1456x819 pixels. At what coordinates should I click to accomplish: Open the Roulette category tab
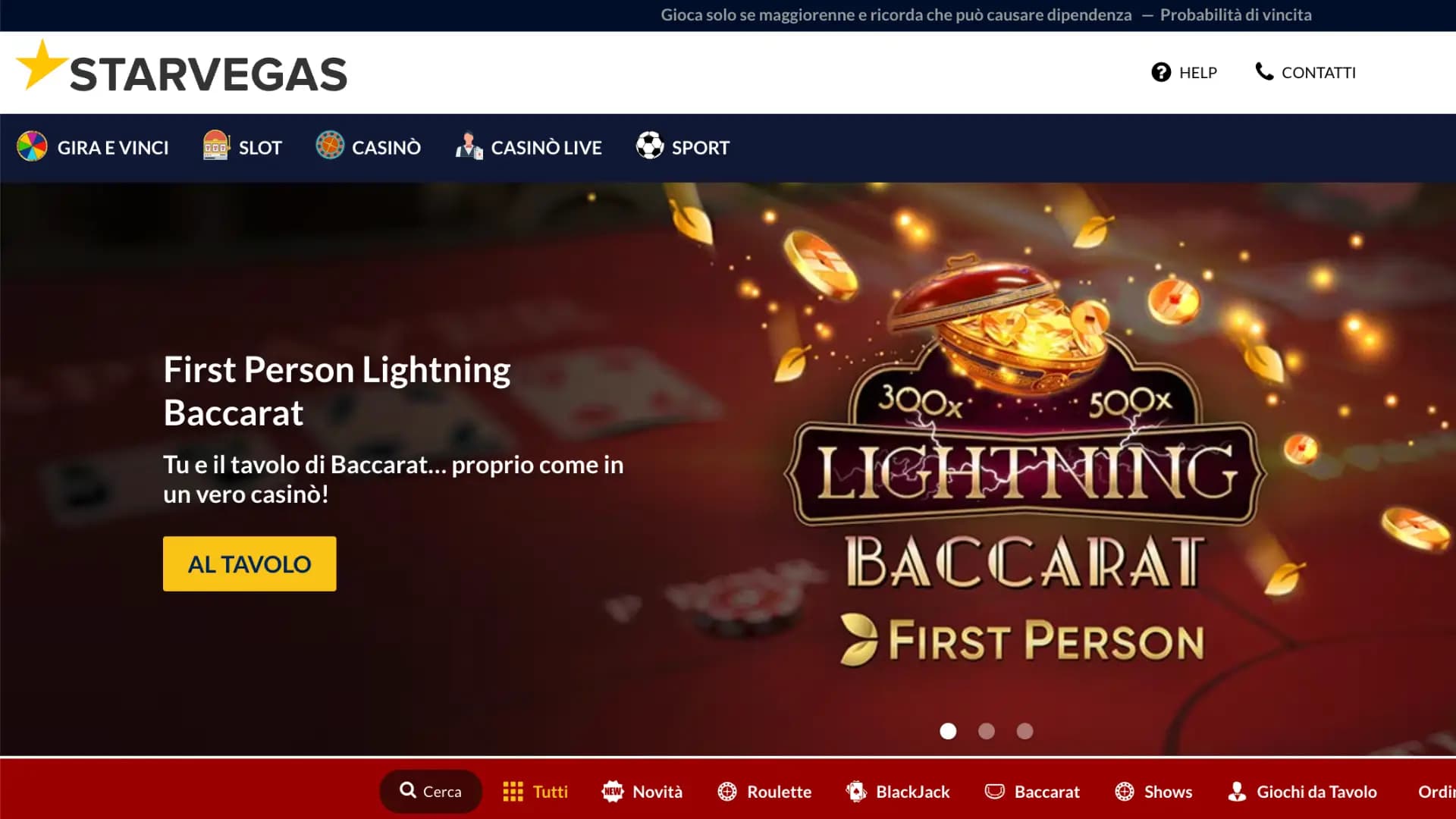click(764, 792)
